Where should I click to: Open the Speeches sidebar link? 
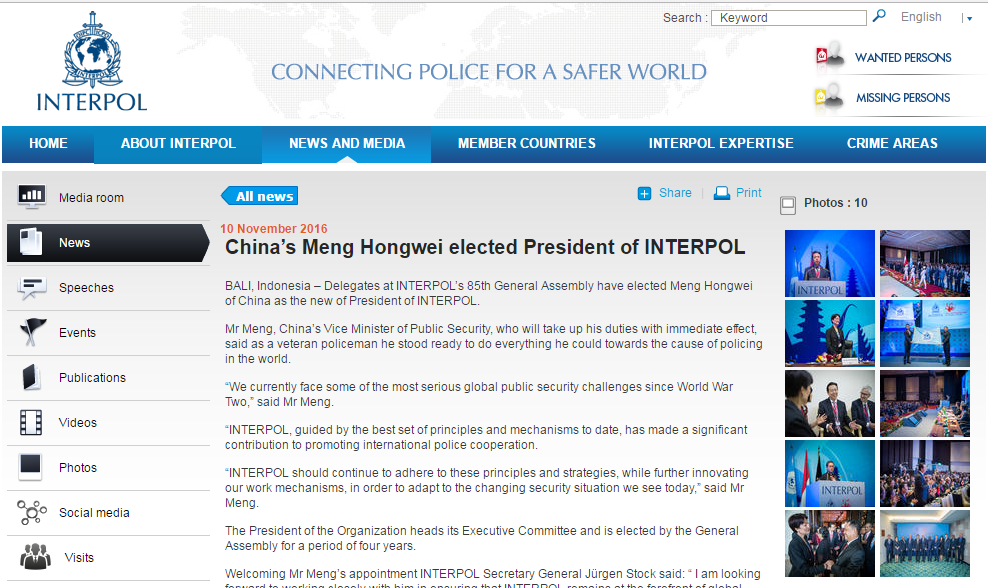click(86, 288)
